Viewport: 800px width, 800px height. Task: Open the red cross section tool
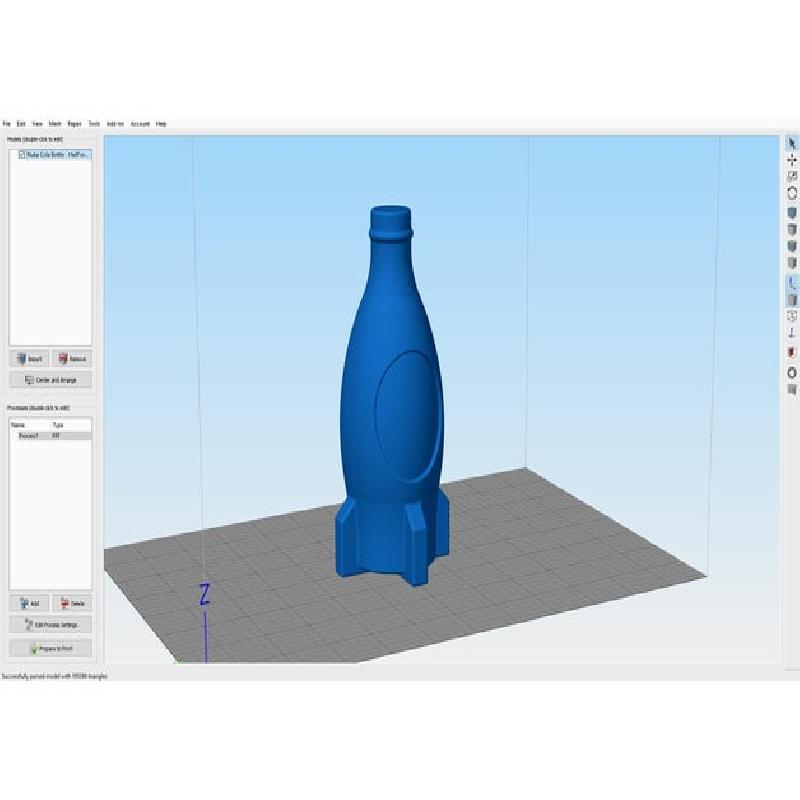click(x=791, y=352)
